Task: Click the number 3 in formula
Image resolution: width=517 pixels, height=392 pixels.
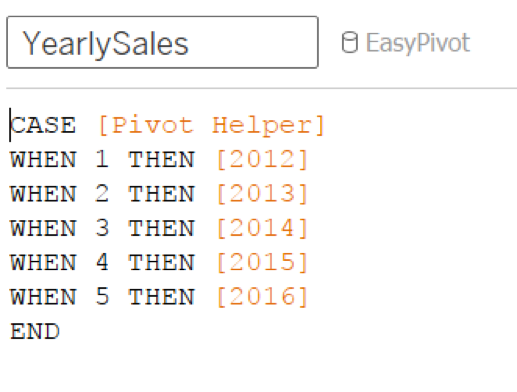Action: [x=102, y=228]
